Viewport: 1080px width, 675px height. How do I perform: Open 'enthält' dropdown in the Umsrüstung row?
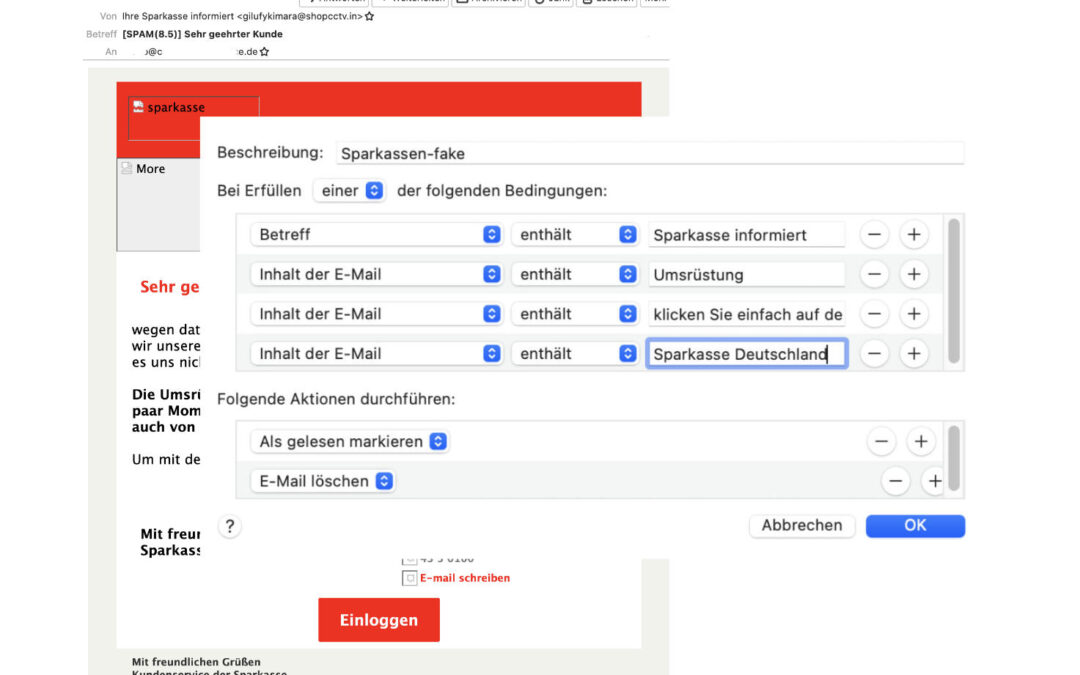click(574, 274)
